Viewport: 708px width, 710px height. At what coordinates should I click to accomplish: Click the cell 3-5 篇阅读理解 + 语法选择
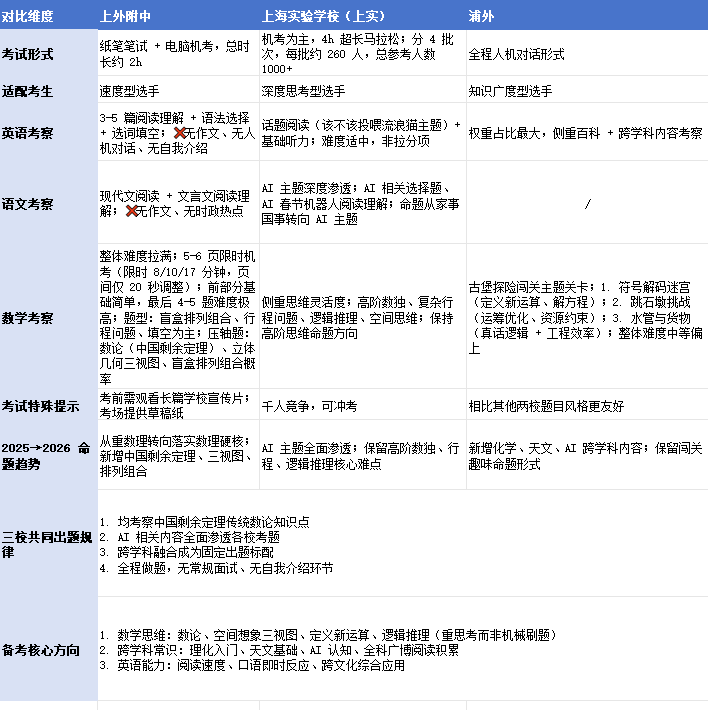pyautogui.click(x=178, y=132)
